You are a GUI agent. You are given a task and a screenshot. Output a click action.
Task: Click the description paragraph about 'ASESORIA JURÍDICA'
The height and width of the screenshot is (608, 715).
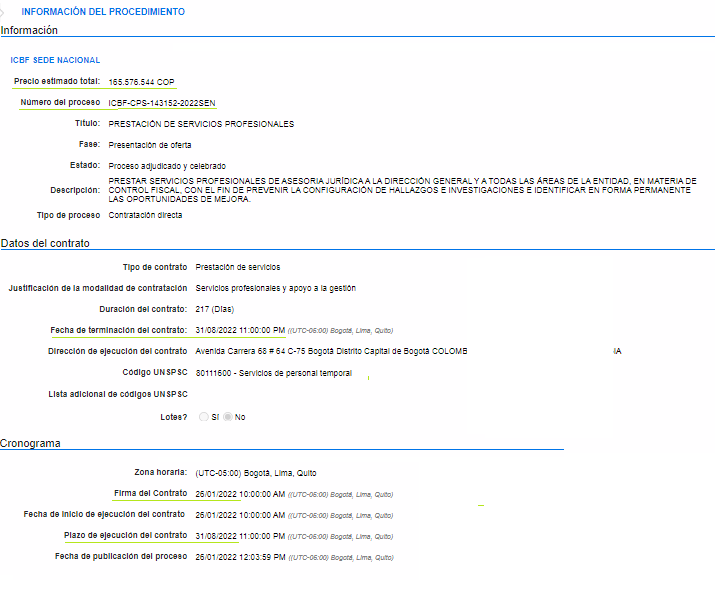[402, 190]
